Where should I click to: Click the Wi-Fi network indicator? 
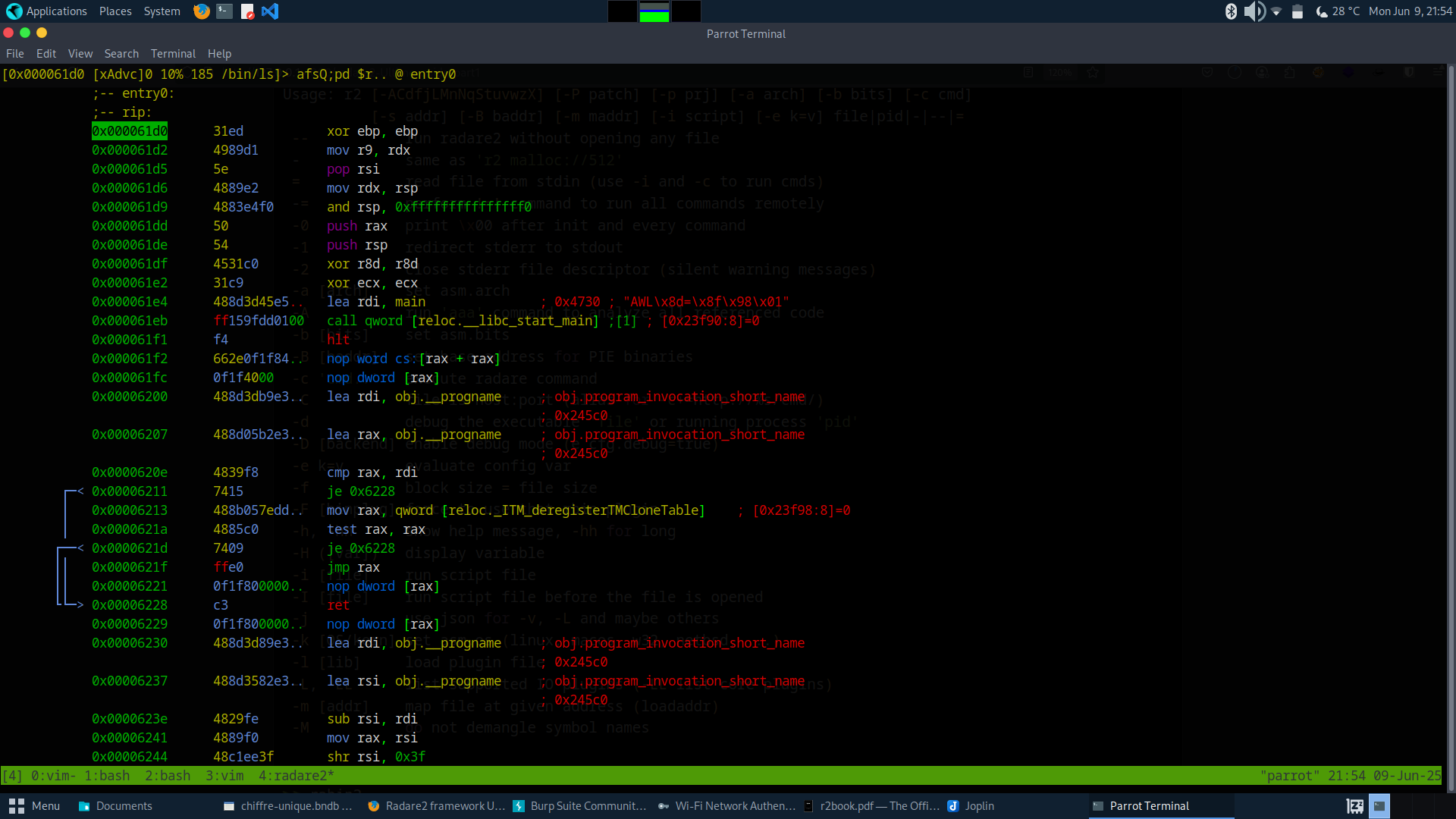pos(1276,11)
